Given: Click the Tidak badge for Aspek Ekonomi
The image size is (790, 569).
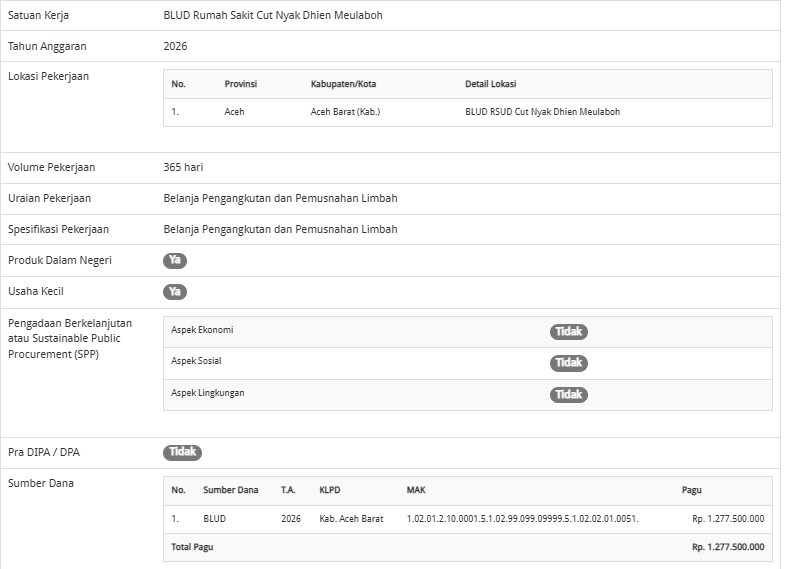Looking at the screenshot, I should coord(568,332).
